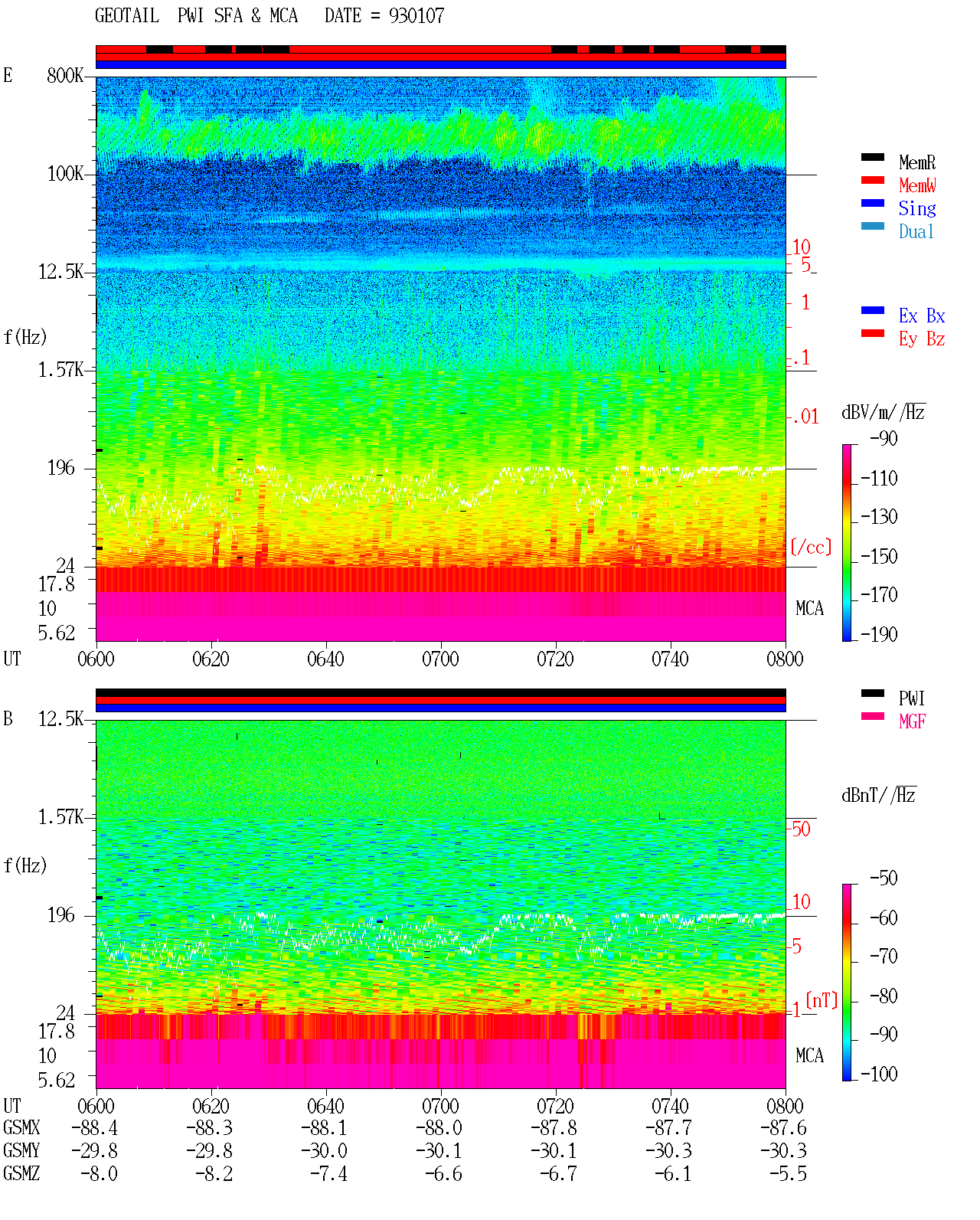The image size is (980, 1220).
Task: Click the "Dual" legend label
Action: (x=916, y=231)
